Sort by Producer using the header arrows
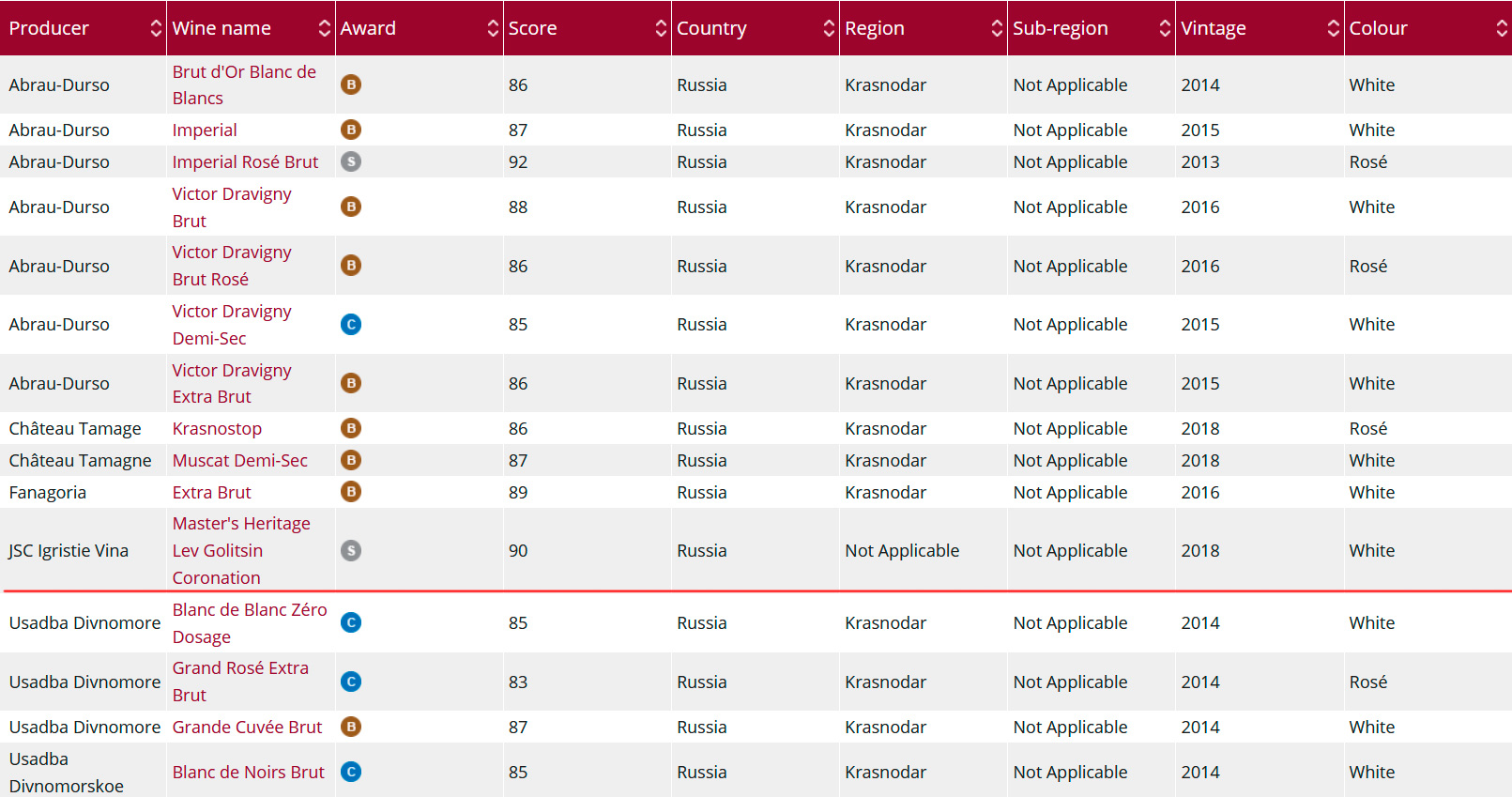The height and width of the screenshot is (797, 1512). (156, 28)
